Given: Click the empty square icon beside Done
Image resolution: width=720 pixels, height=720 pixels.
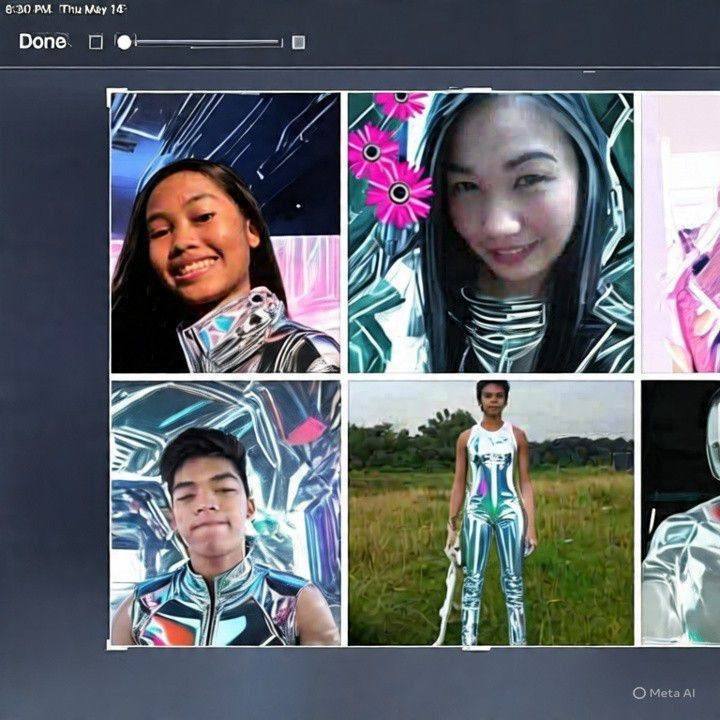Looking at the screenshot, I should coord(96,42).
